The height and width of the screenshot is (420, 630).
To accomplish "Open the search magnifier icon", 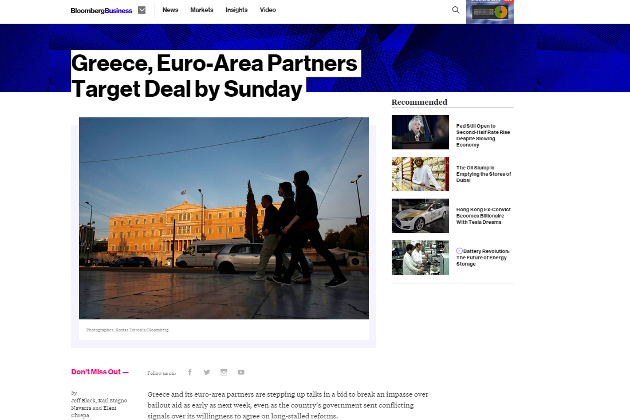I will click(455, 10).
